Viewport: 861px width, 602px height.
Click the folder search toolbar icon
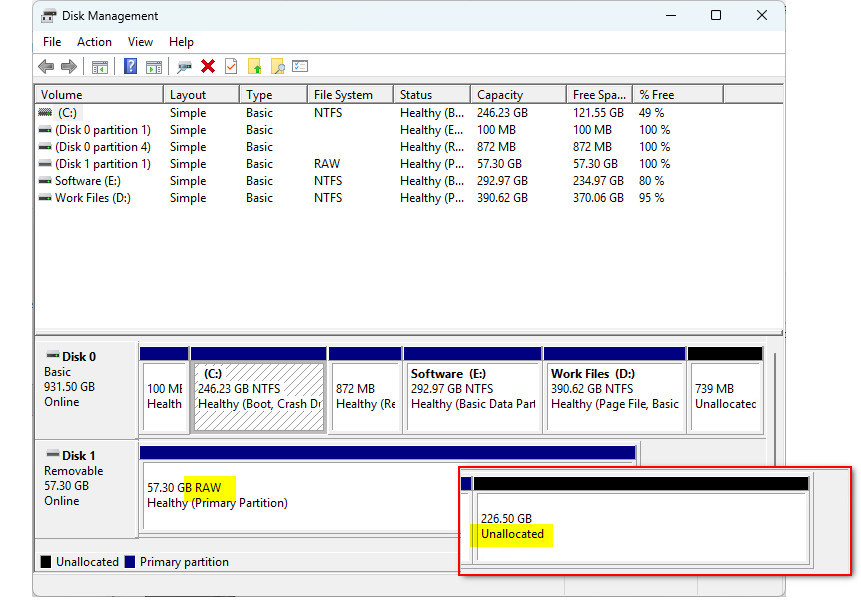278,66
